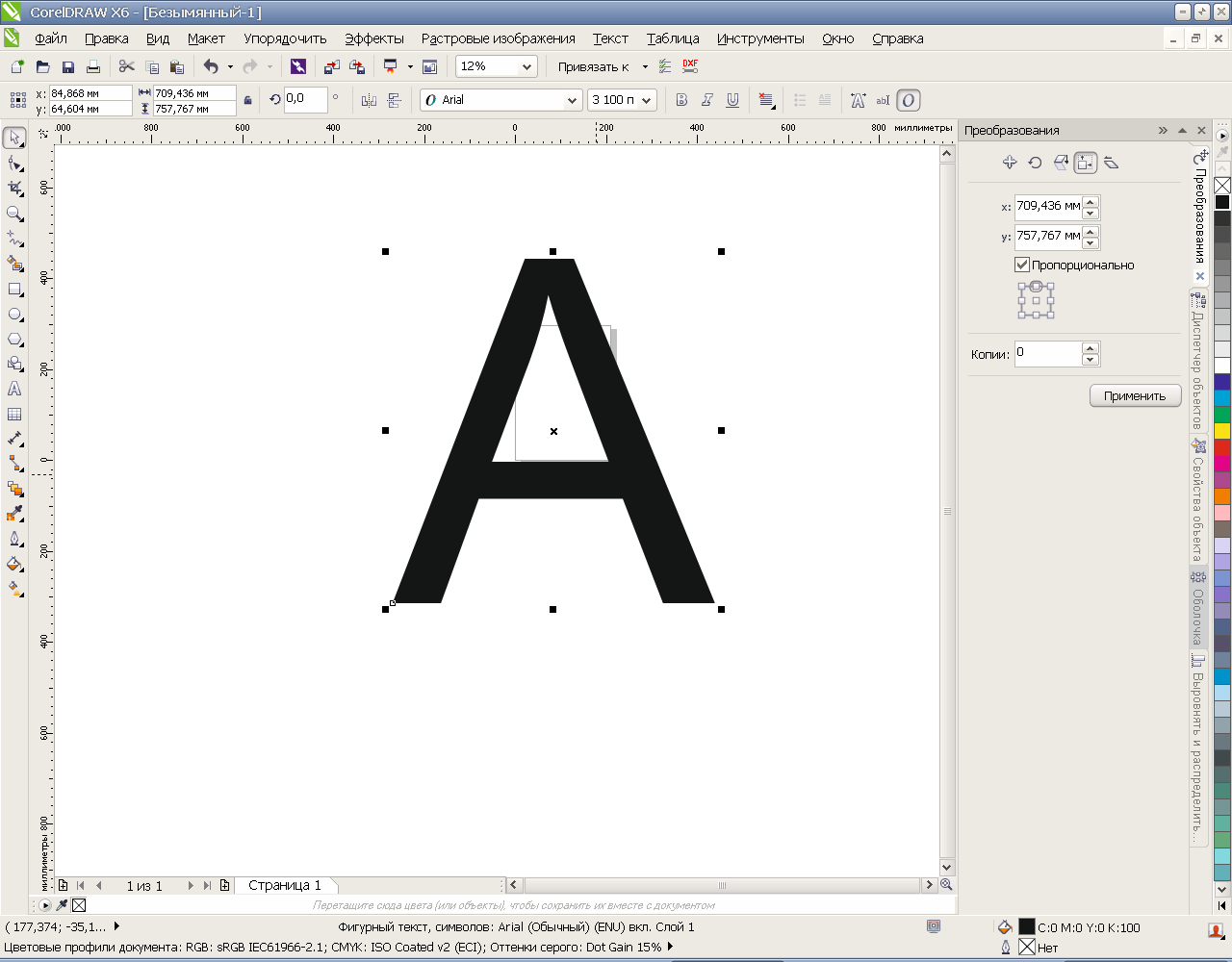Open the Эффекты menu
Viewport: 1232px width, 962px height.
pyautogui.click(x=373, y=38)
